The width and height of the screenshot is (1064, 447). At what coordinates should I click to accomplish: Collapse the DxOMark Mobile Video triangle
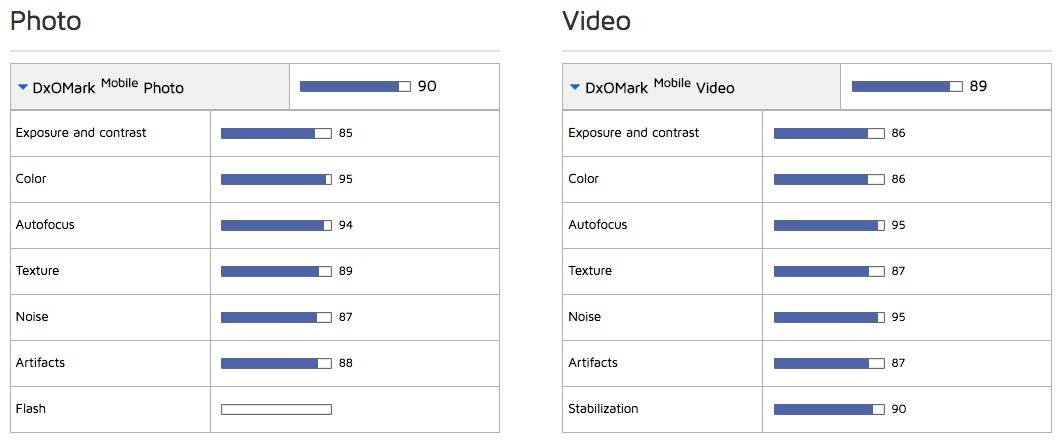575,88
